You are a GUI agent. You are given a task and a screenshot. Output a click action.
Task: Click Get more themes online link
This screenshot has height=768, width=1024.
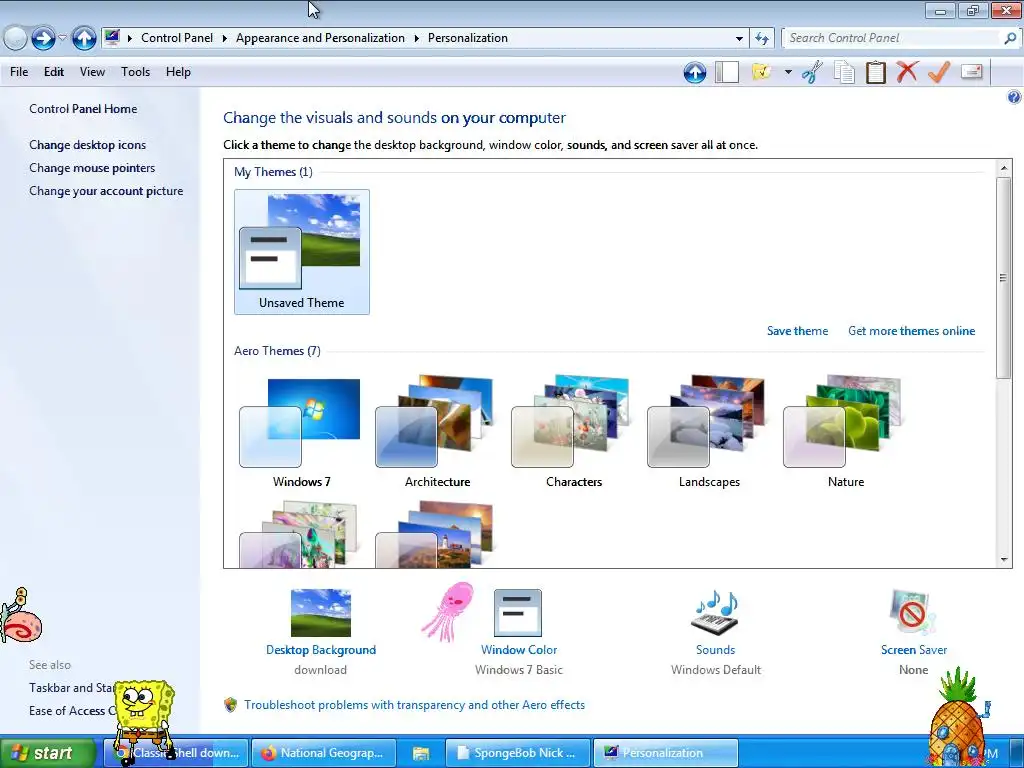click(x=912, y=331)
